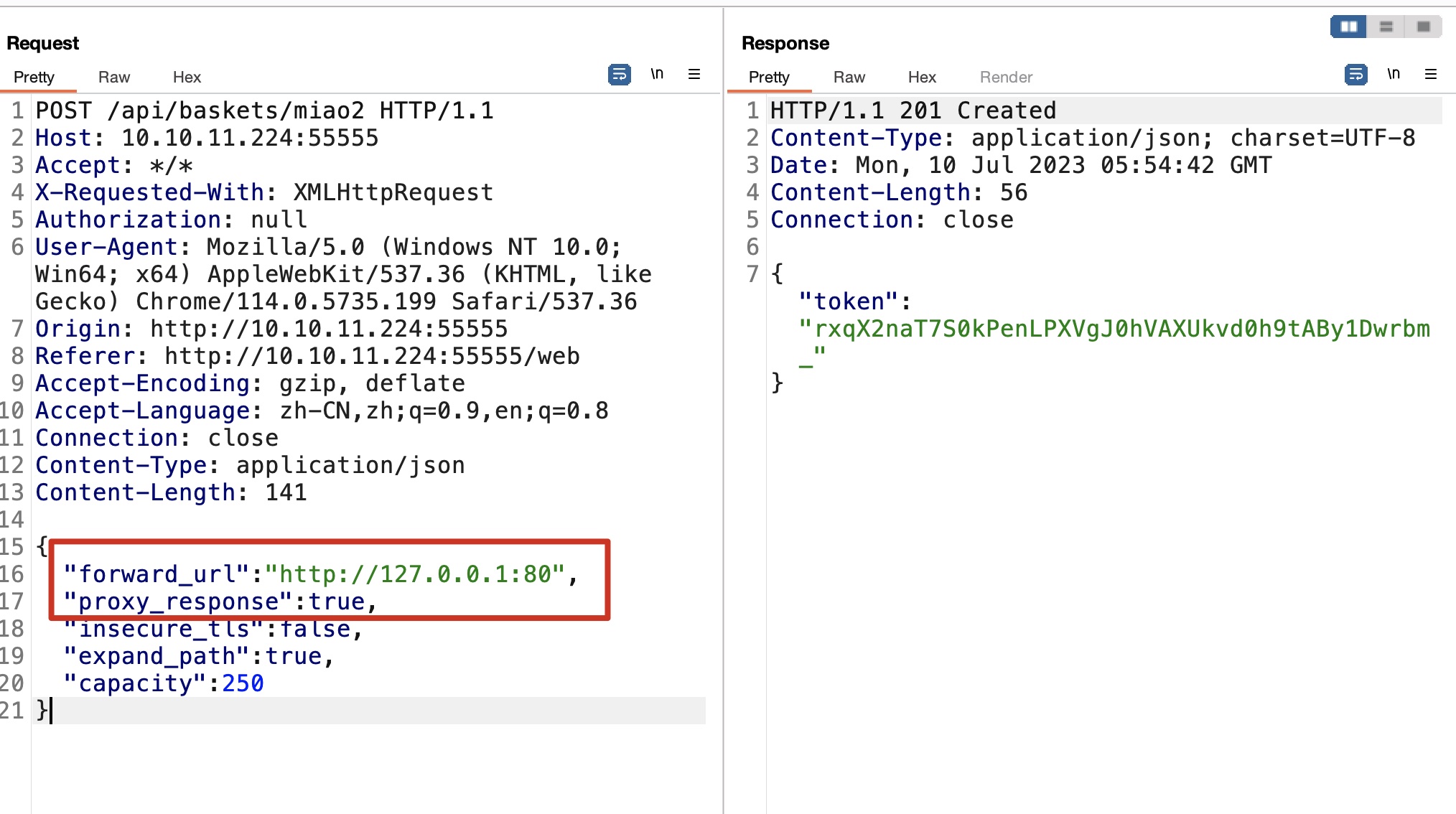This screenshot has height=814, width=1456.
Task: Click the token string in response
Action: 1114,329
